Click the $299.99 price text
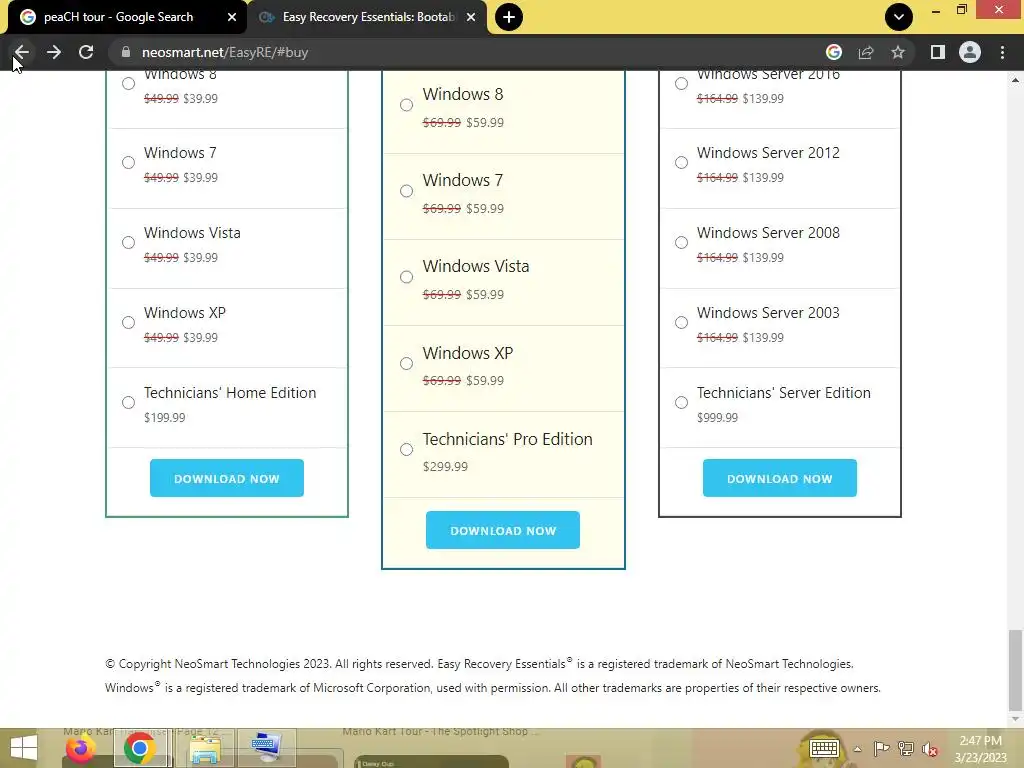Viewport: 1024px width, 768px height. [445, 466]
